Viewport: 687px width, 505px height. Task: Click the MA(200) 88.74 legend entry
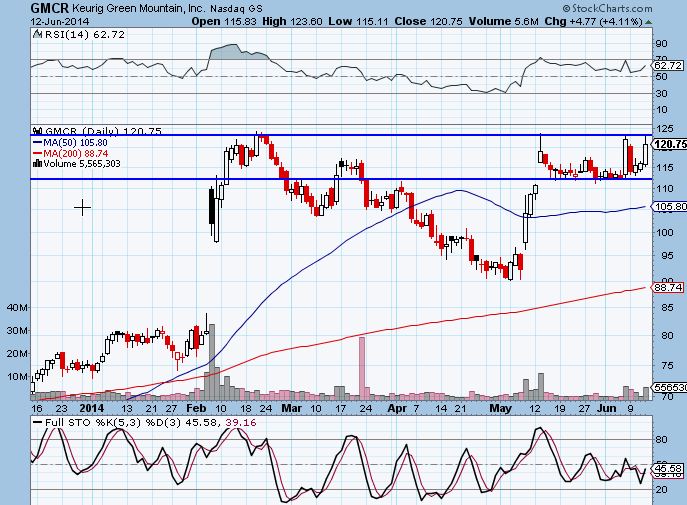pos(70,153)
